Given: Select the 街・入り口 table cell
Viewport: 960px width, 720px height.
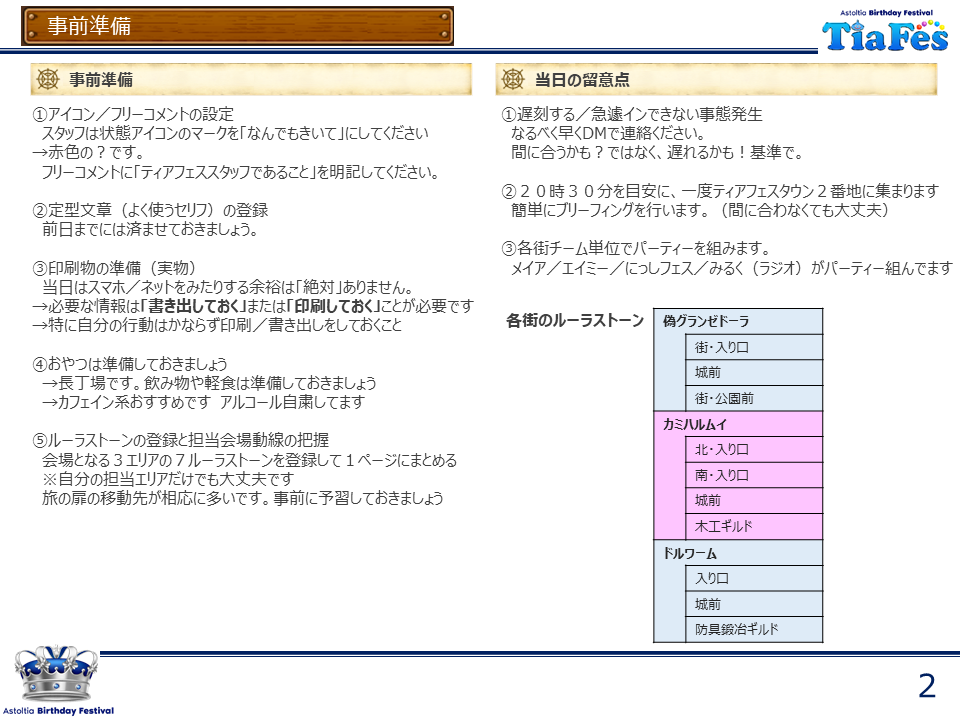Looking at the screenshot, I should point(754,347).
